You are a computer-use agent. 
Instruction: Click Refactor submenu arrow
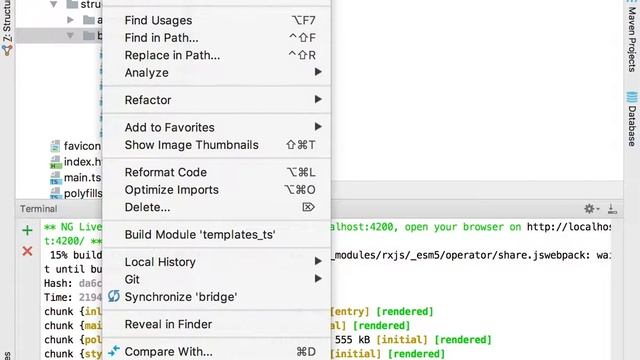coord(318,100)
